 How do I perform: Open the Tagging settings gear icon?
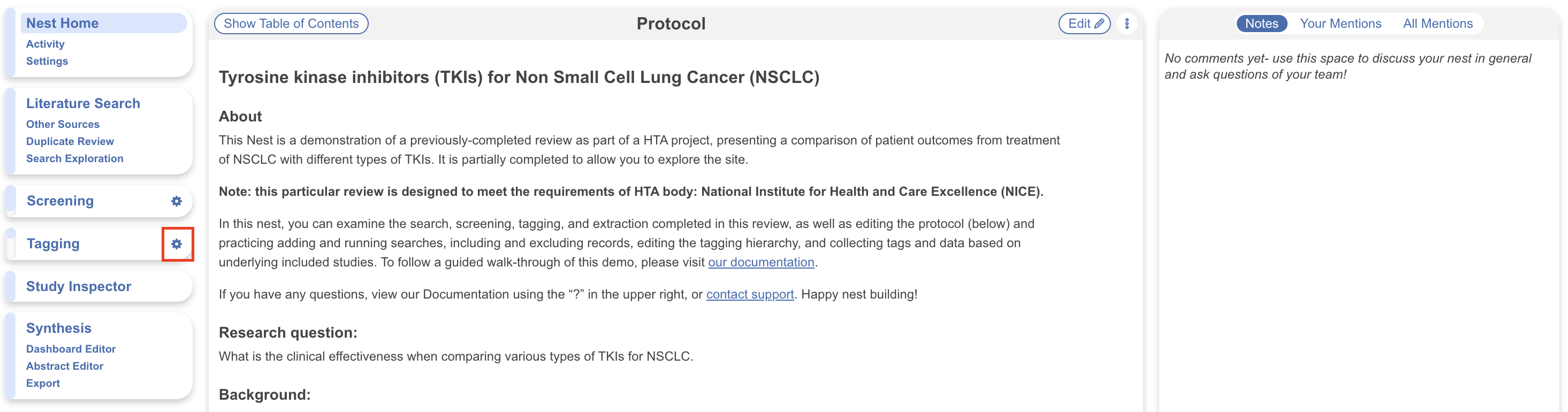pos(177,244)
